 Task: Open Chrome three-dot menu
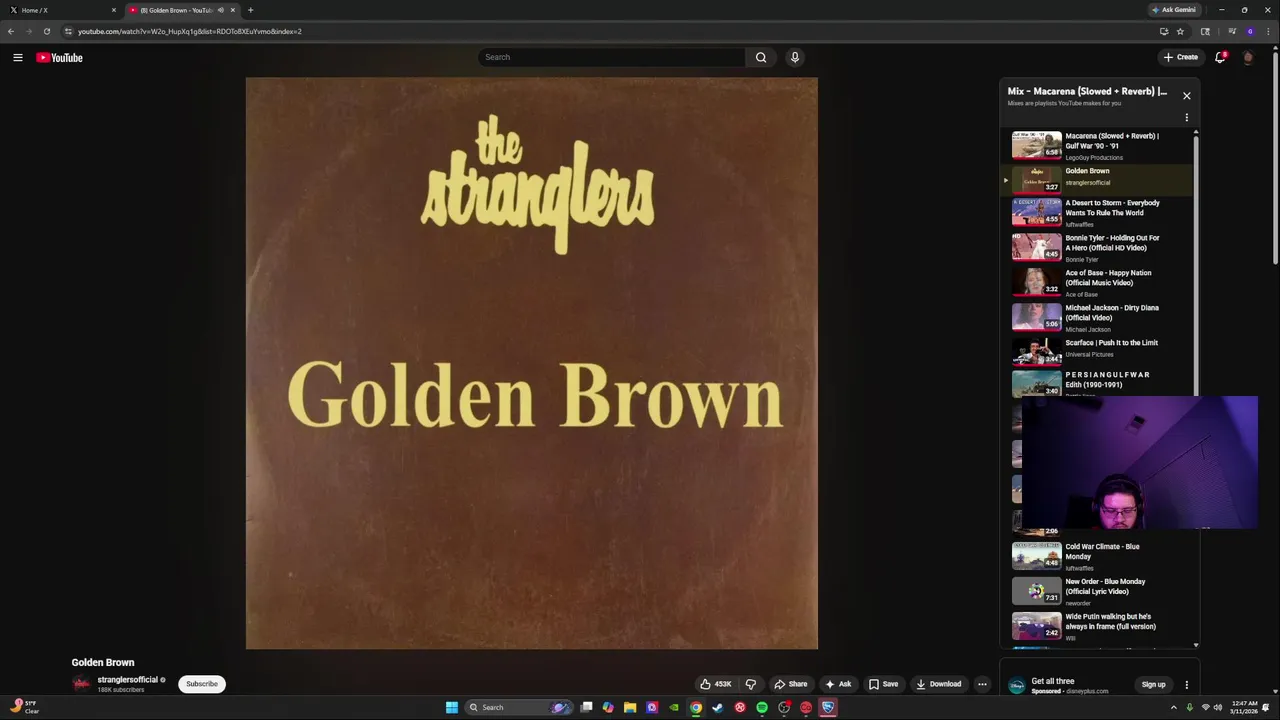(1268, 31)
